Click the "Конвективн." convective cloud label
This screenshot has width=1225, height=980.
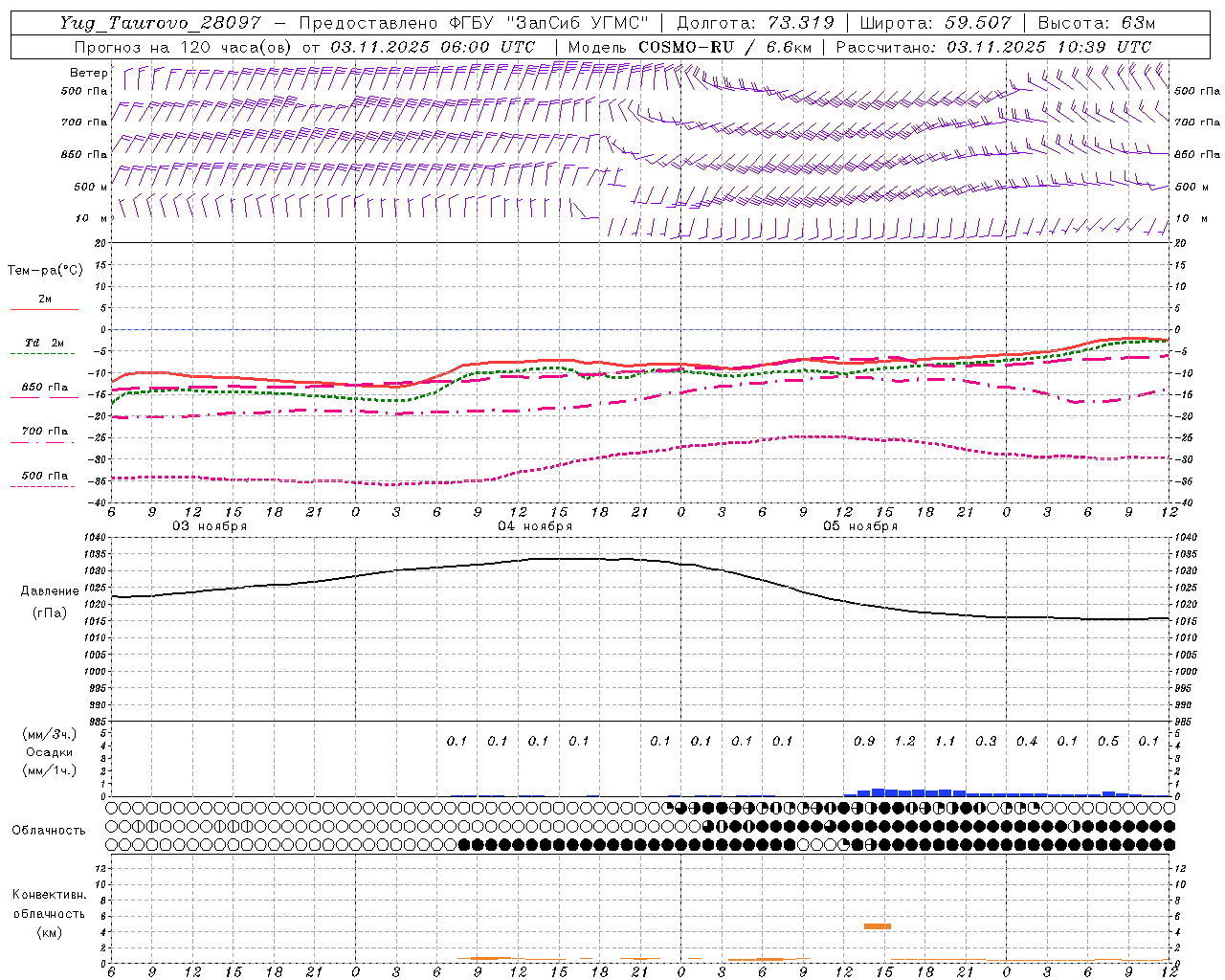click(49, 895)
